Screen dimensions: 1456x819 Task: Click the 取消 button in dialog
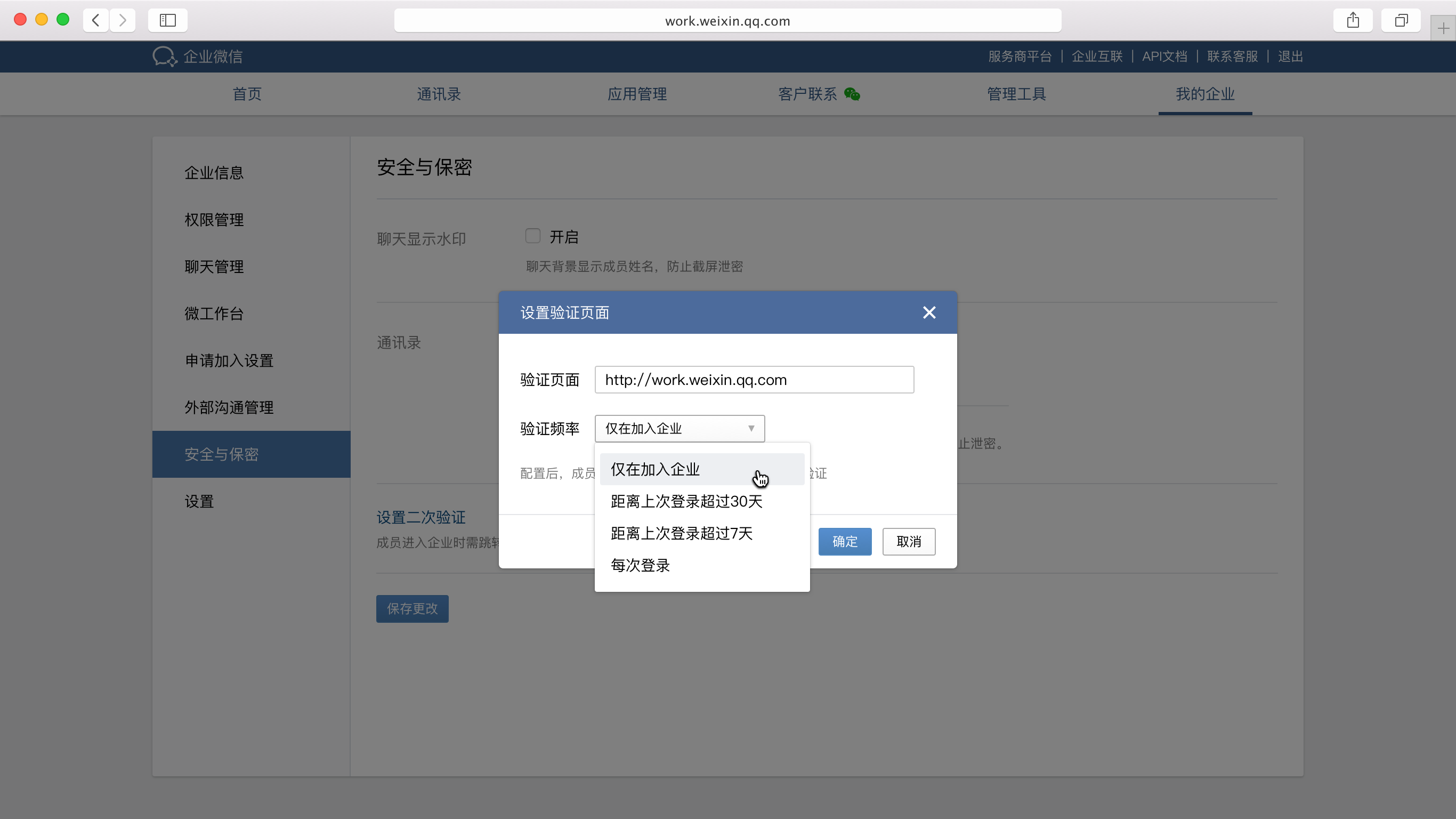(908, 541)
